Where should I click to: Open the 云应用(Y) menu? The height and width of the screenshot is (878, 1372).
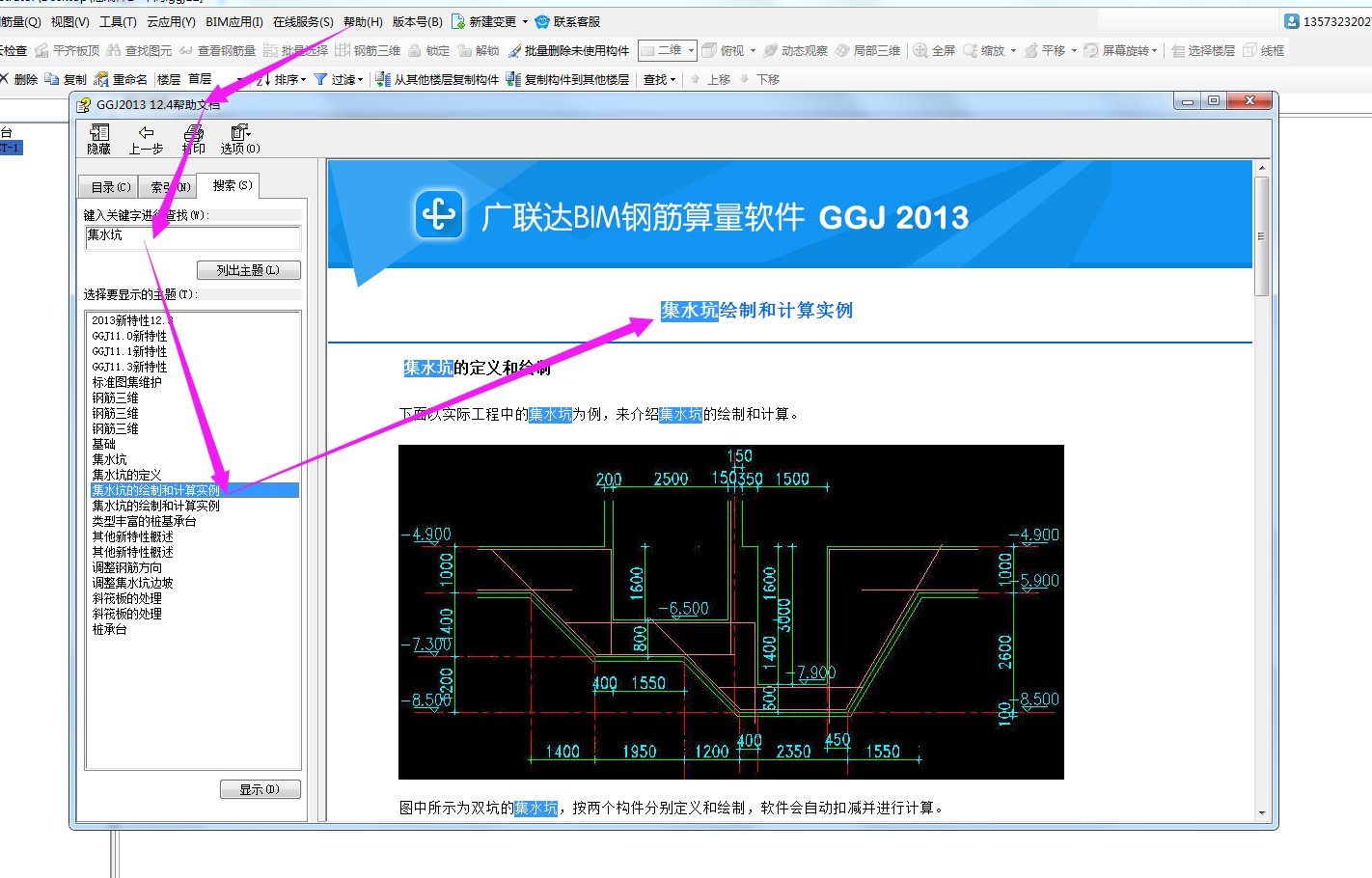point(171,21)
